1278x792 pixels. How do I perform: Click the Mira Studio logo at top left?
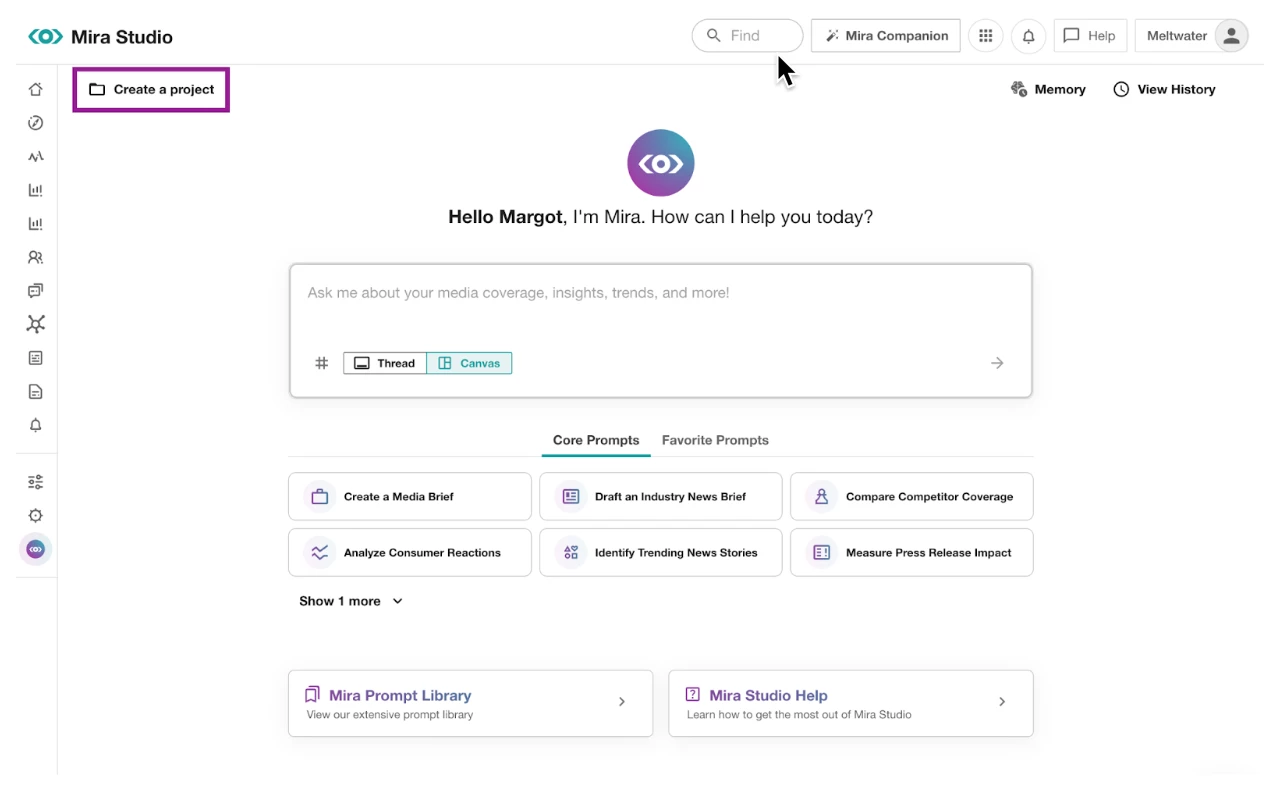tap(100, 37)
